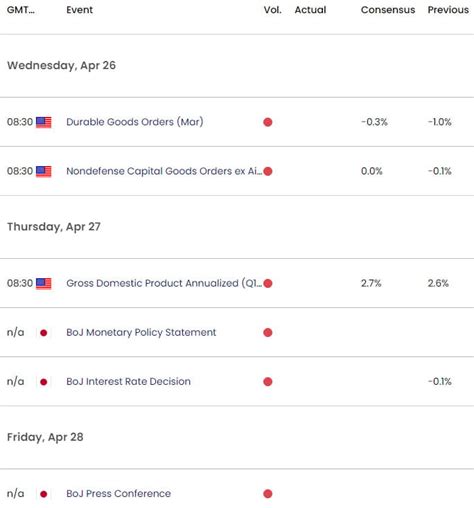474x508 pixels.
Task: Open Gross Domestic Product Annualized event
Action: (x=164, y=283)
